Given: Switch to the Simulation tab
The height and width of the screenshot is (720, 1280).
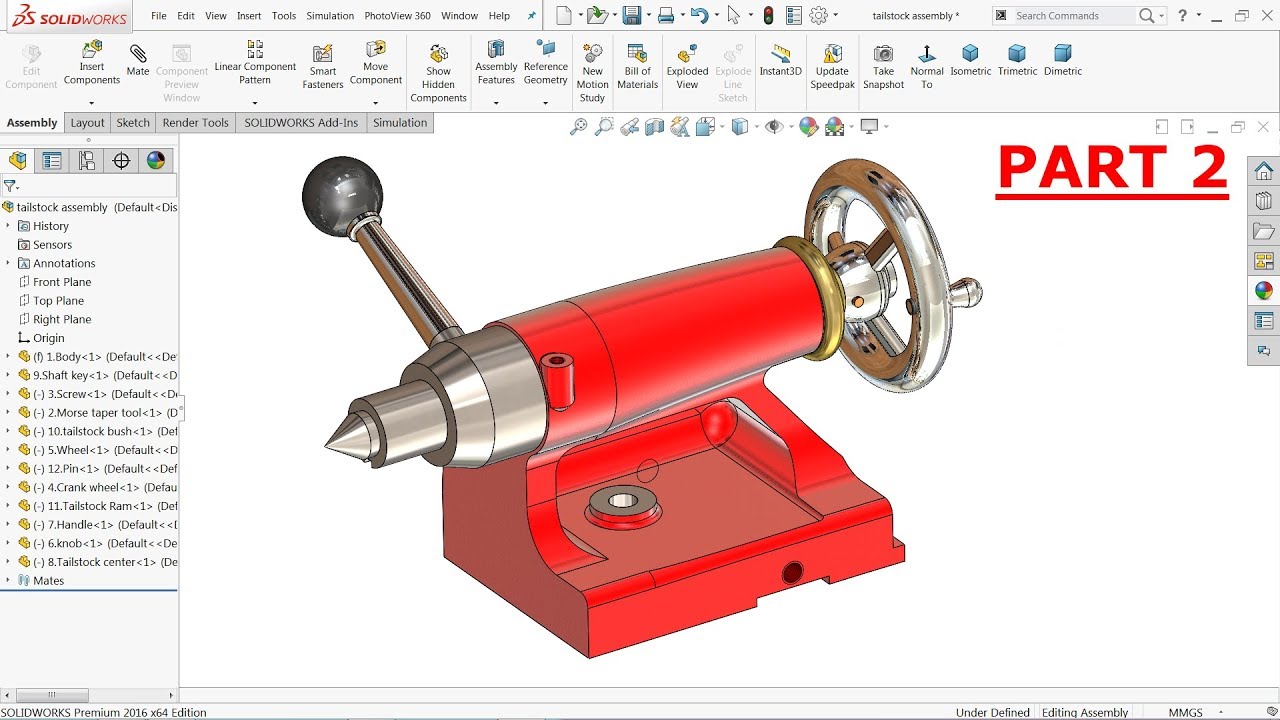Looking at the screenshot, I should click(x=400, y=123).
